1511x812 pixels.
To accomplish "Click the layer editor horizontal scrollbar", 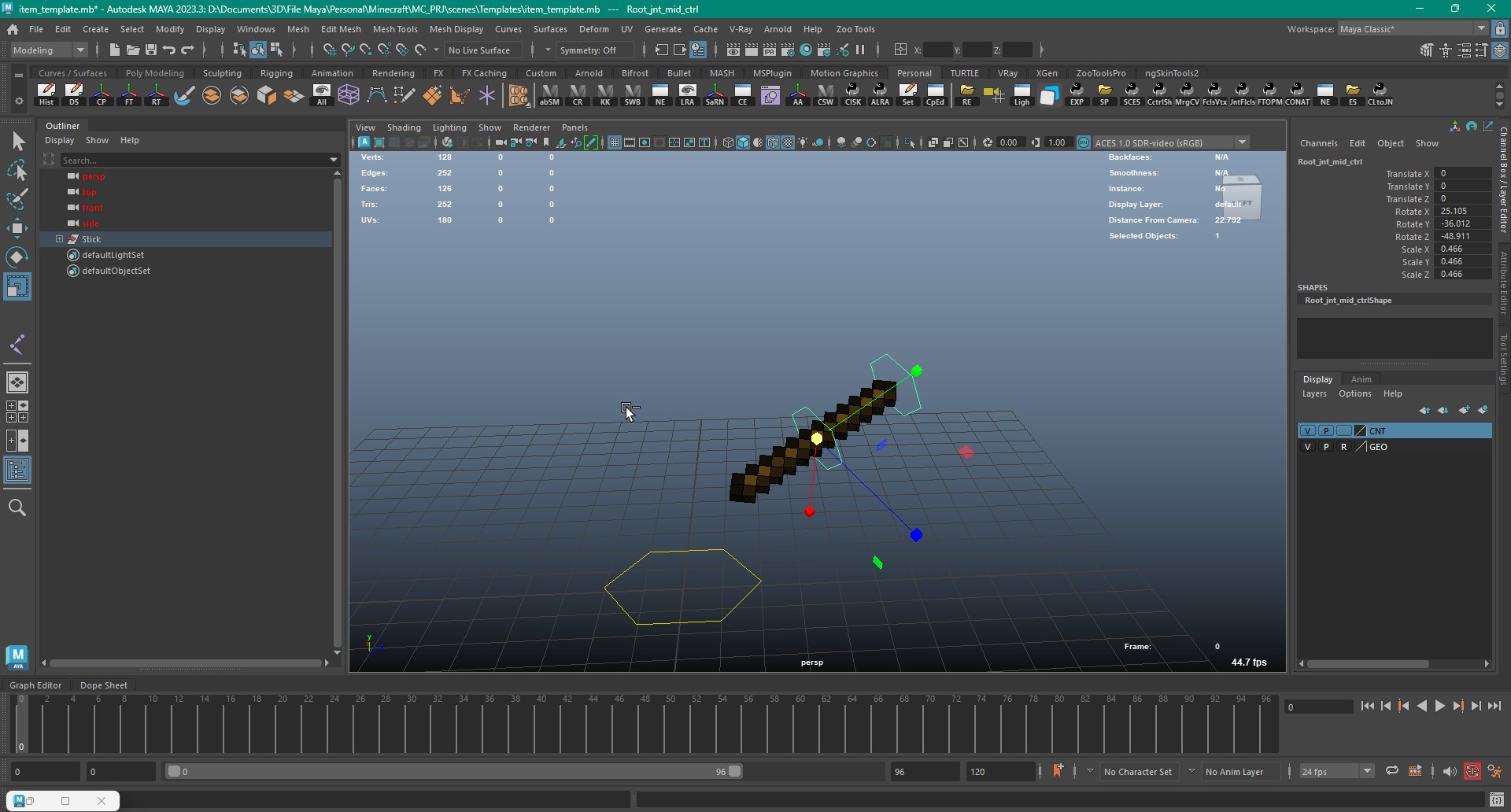I will click(1368, 663).
